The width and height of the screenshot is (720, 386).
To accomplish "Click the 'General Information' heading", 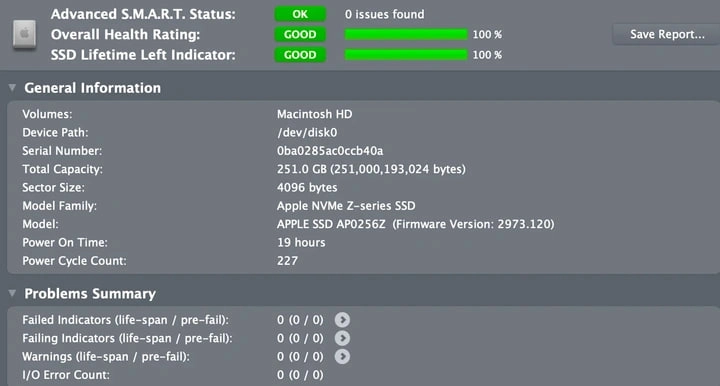I will click(93, 88).
